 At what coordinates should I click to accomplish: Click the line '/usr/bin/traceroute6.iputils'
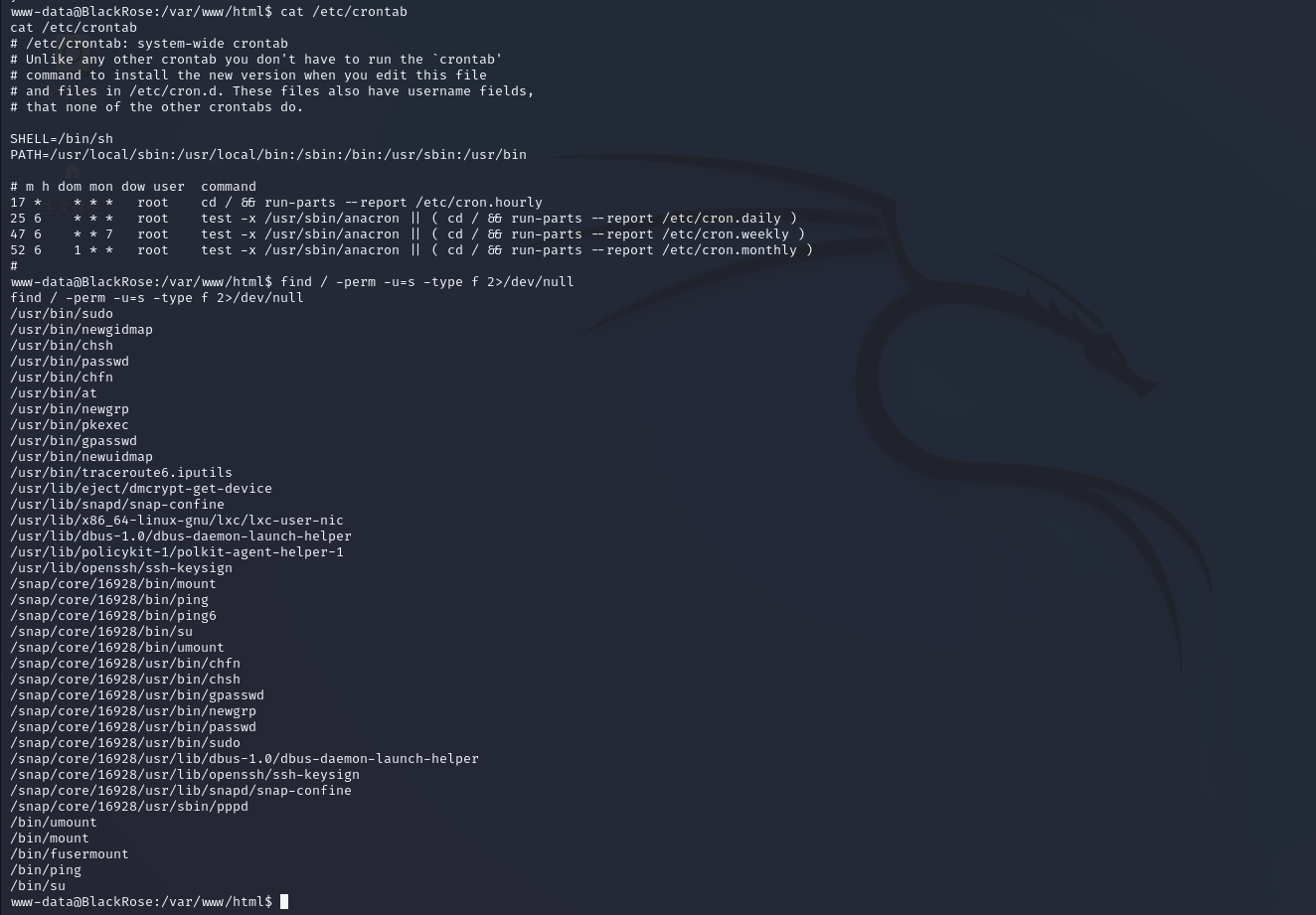pyautogui.click(x=121, y=472)
